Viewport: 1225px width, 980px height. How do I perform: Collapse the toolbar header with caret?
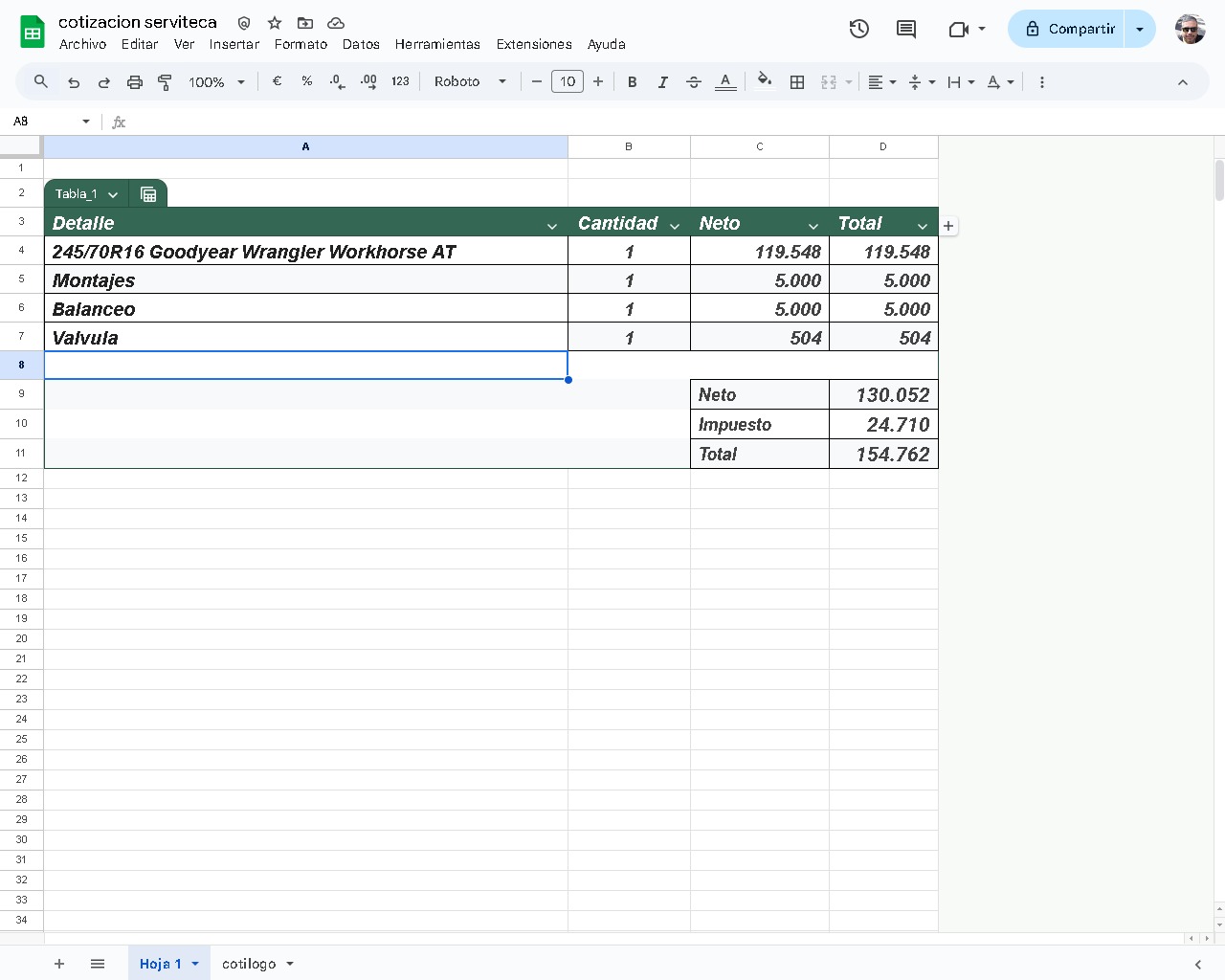(1183, 82)
